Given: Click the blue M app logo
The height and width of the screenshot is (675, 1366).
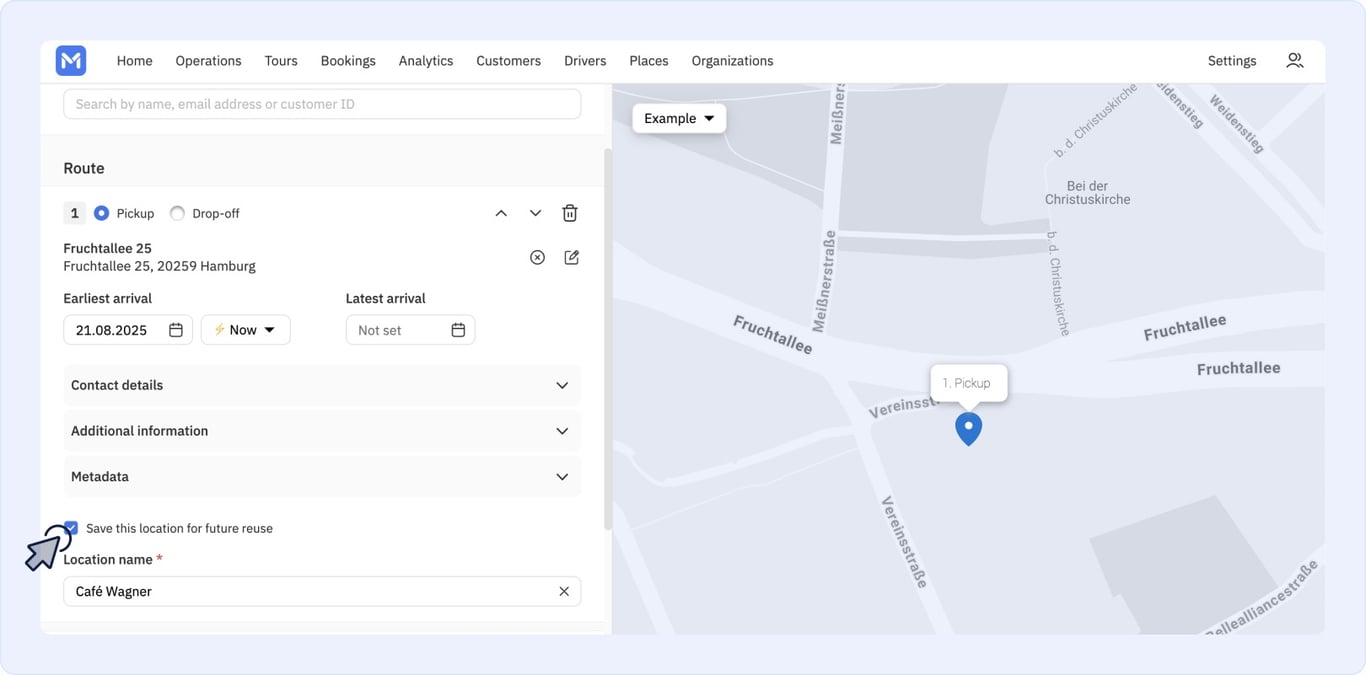Looking at the screenshot, I should (71, 61).
